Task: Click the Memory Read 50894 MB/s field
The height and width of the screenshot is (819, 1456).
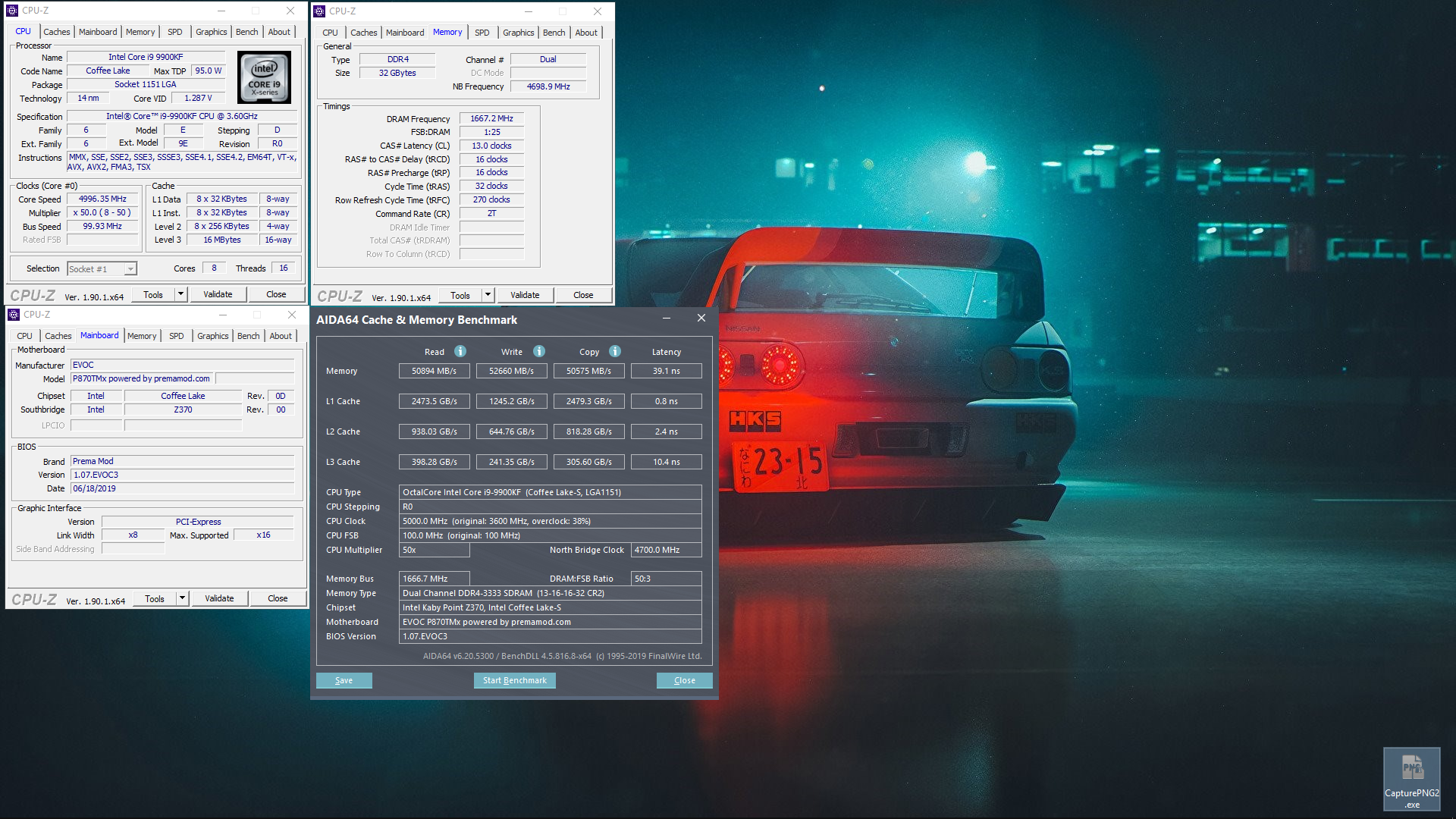Action: coord(434,371)
